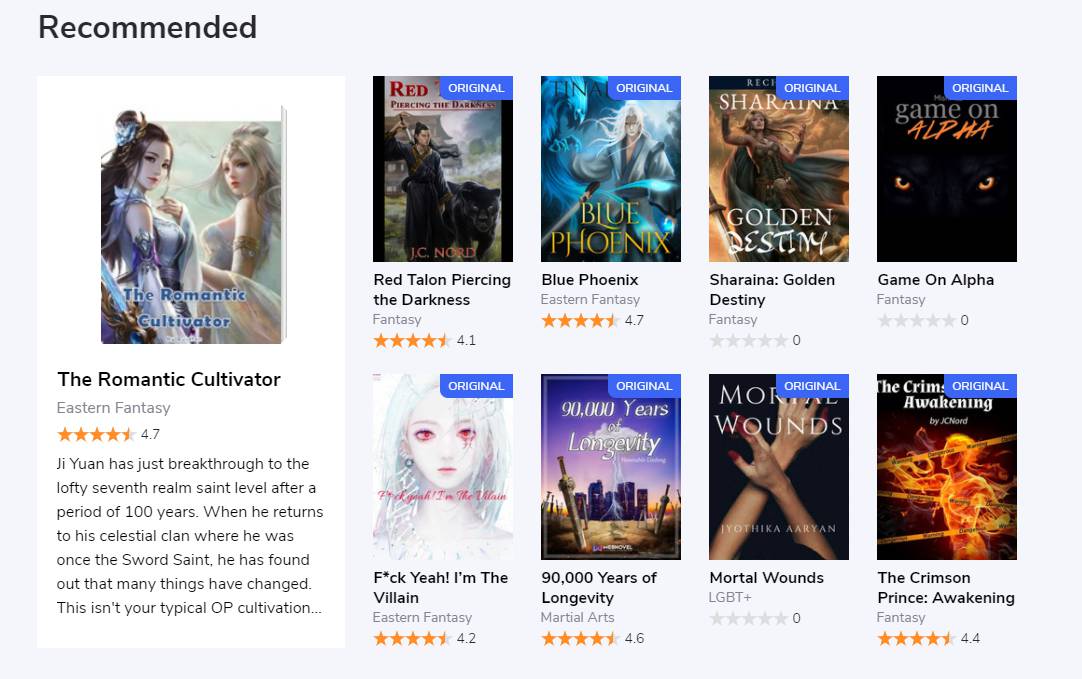Select the Sharaina Golden Destiny cover
The height and width of the screenshot is (679, 1082).
click(778, 168)
